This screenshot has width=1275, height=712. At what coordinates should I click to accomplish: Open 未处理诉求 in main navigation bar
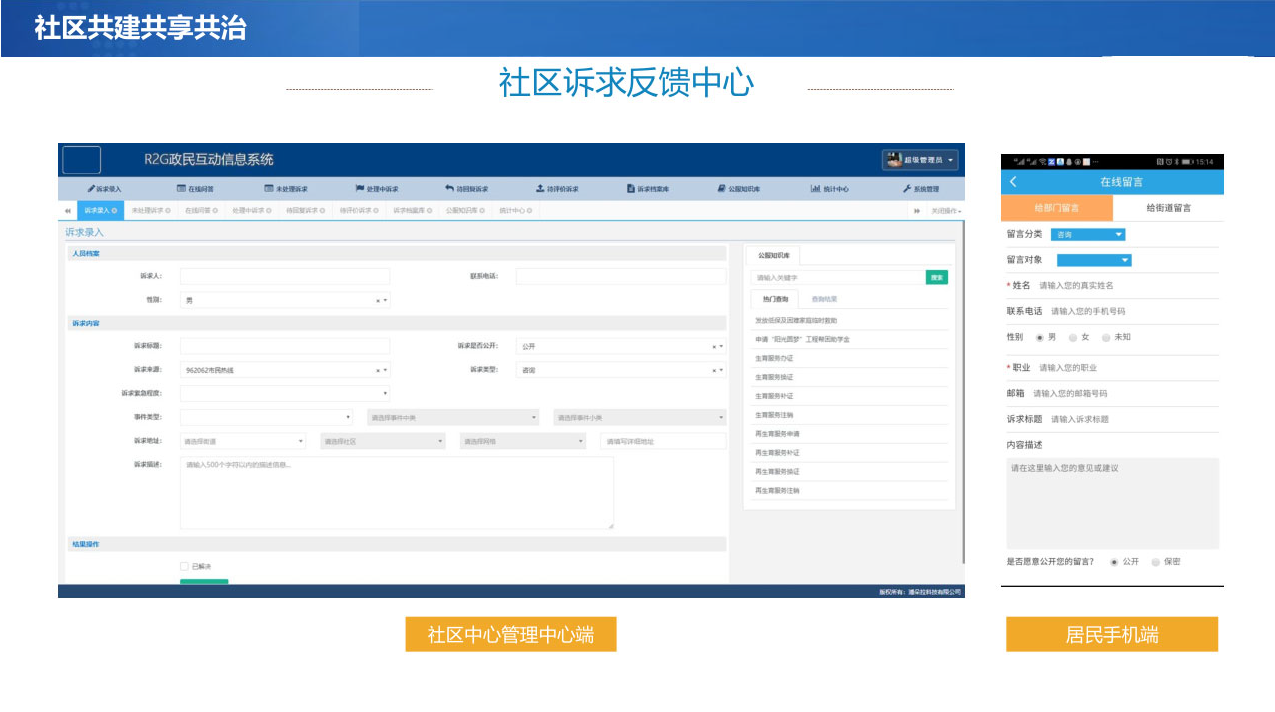pyautogui.click(x=286, y=189)
